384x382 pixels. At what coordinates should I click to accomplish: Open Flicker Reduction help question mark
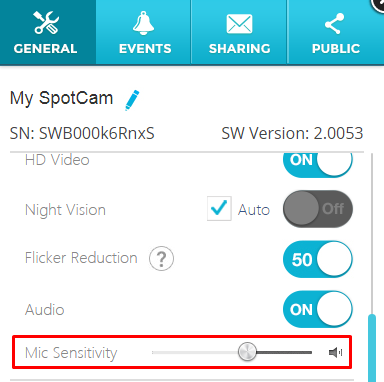click(161, 258)
